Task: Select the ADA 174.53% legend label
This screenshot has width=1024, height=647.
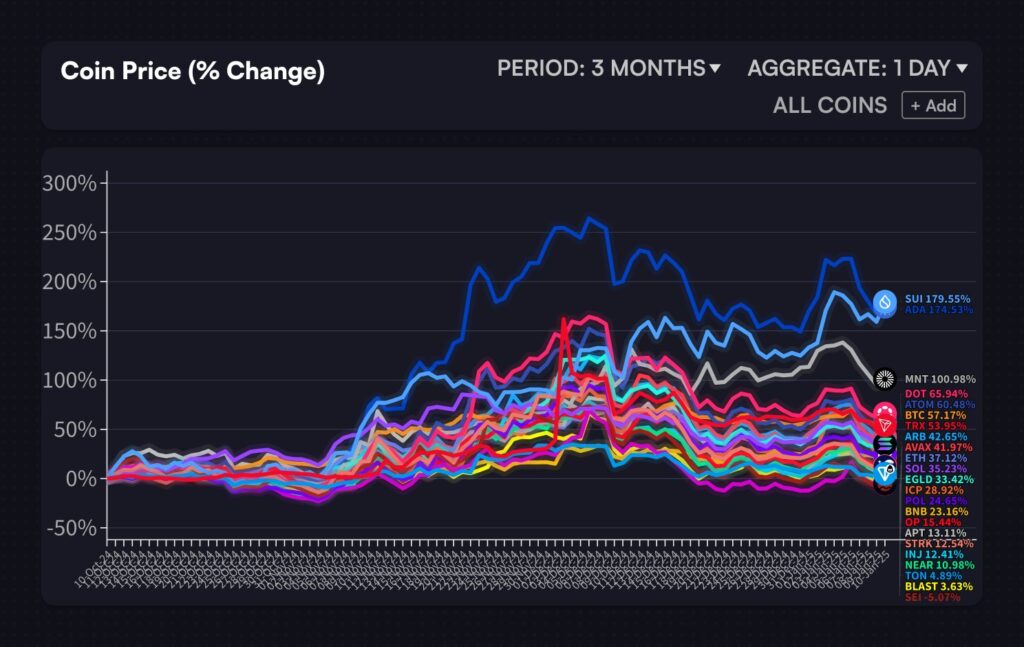Action: click(938, 309)
